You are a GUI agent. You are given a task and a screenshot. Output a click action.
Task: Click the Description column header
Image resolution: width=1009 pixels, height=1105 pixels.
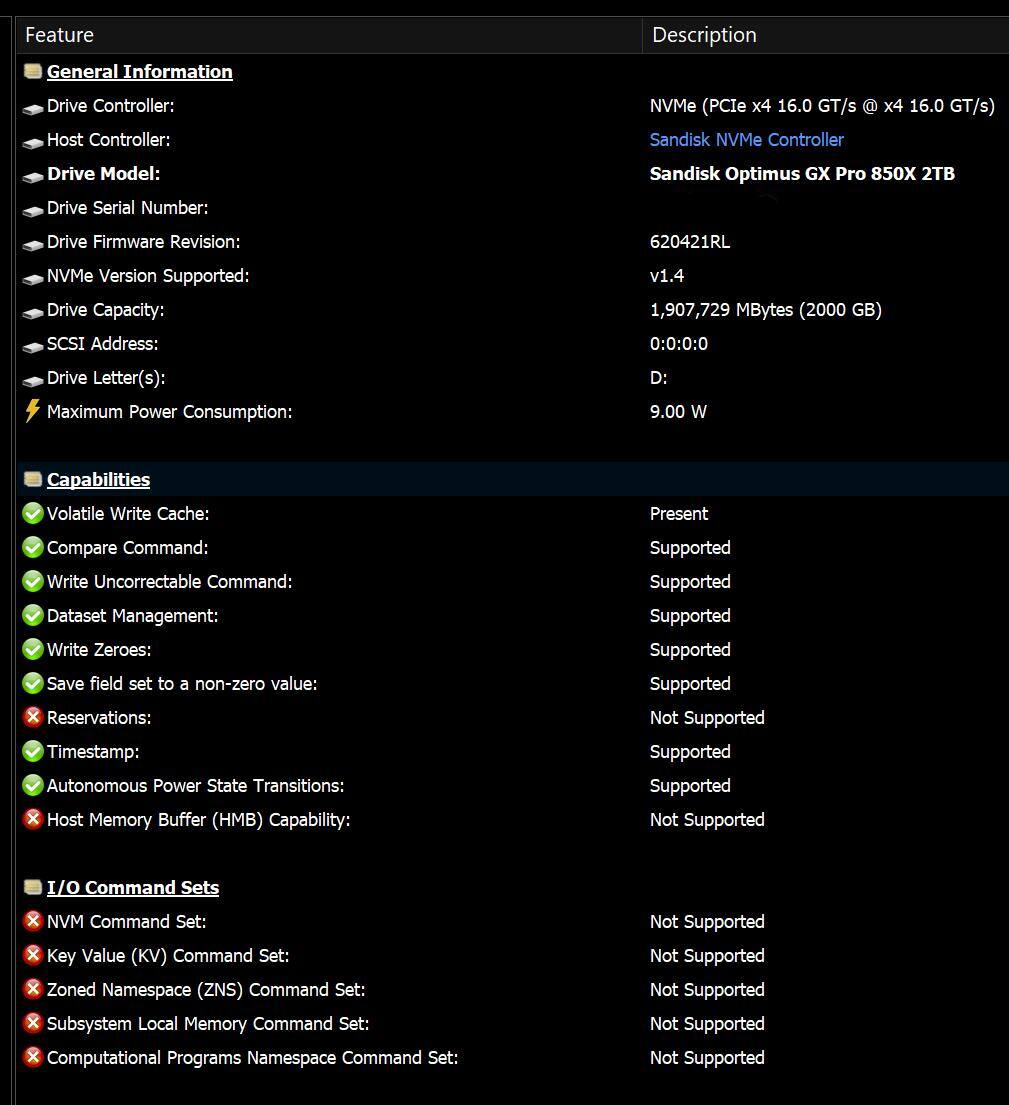tap(826, 35)
